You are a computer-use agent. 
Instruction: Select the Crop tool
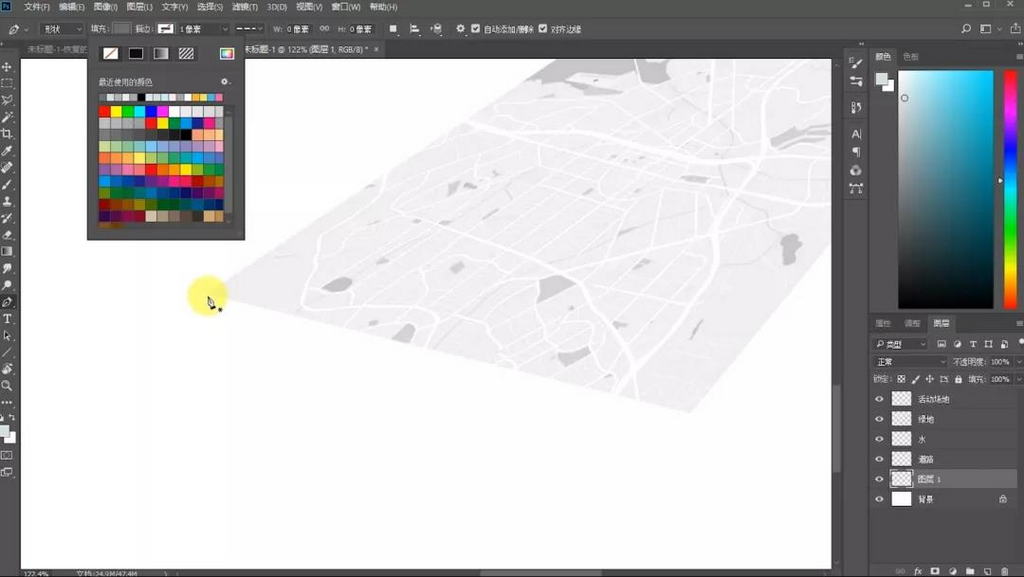pos(7,134)
